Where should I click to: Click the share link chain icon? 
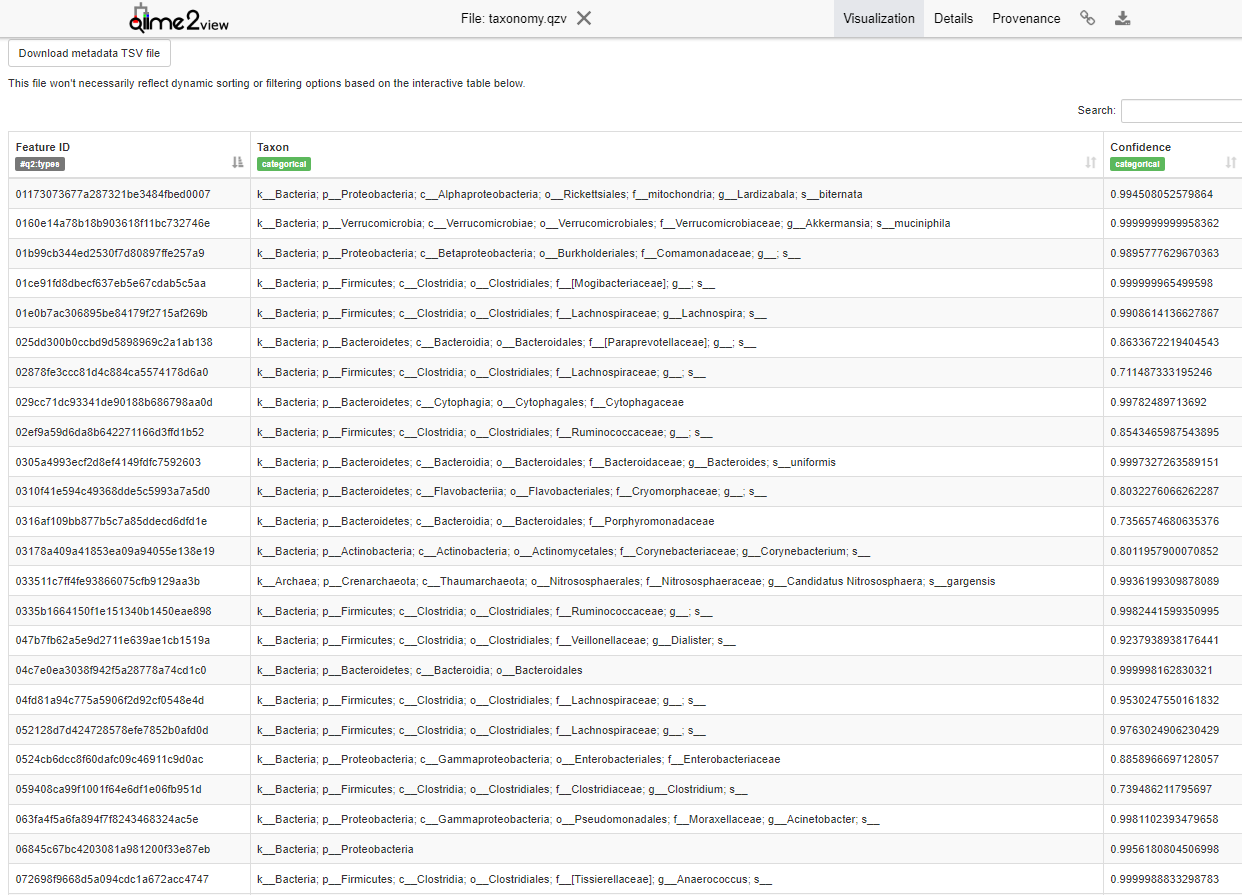[1087, 18]
